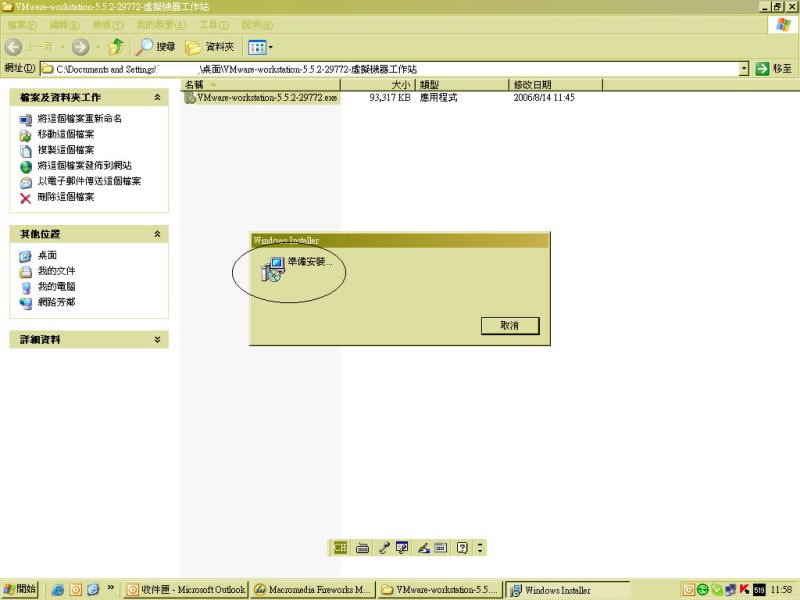This screenshot has width=800, height=600.
Task: Go up one folder level
Action: [116, 47]
